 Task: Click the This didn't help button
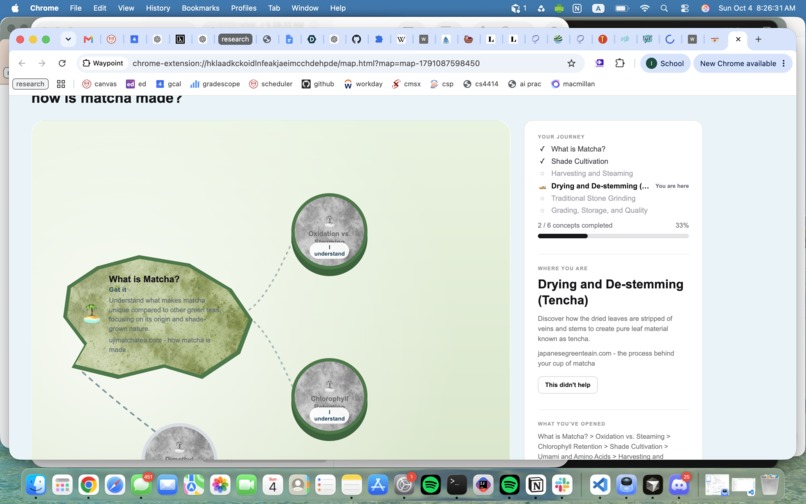(567, 385)
